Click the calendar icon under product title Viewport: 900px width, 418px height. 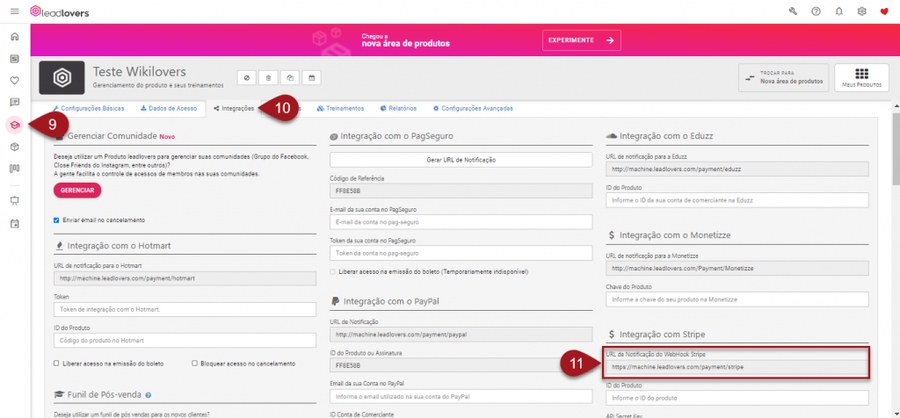click(312, 77)
